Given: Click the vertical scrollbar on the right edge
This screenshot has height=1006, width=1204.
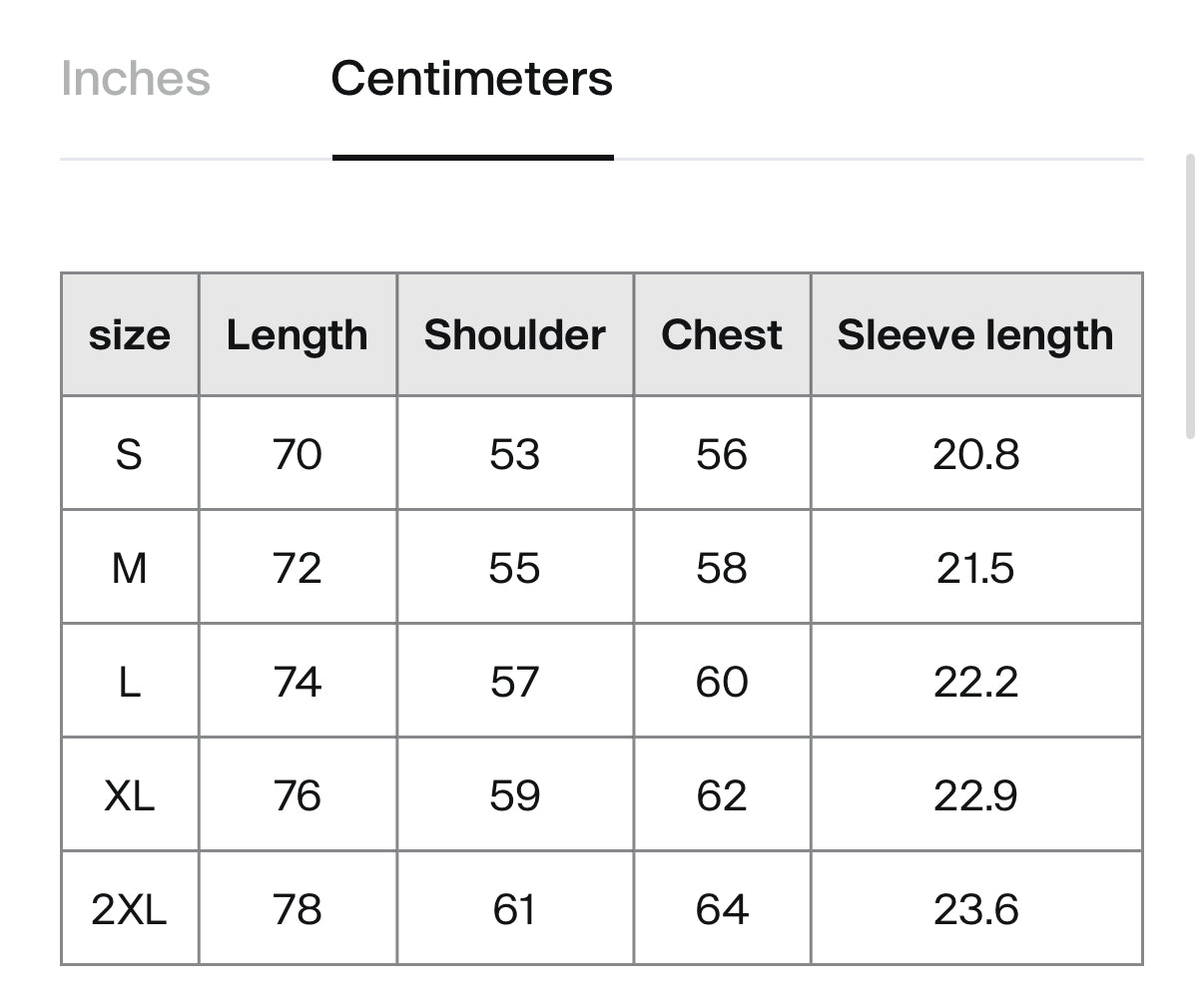Looking at the screenshot, I should pyautogui.click(x=1189, y=296).
